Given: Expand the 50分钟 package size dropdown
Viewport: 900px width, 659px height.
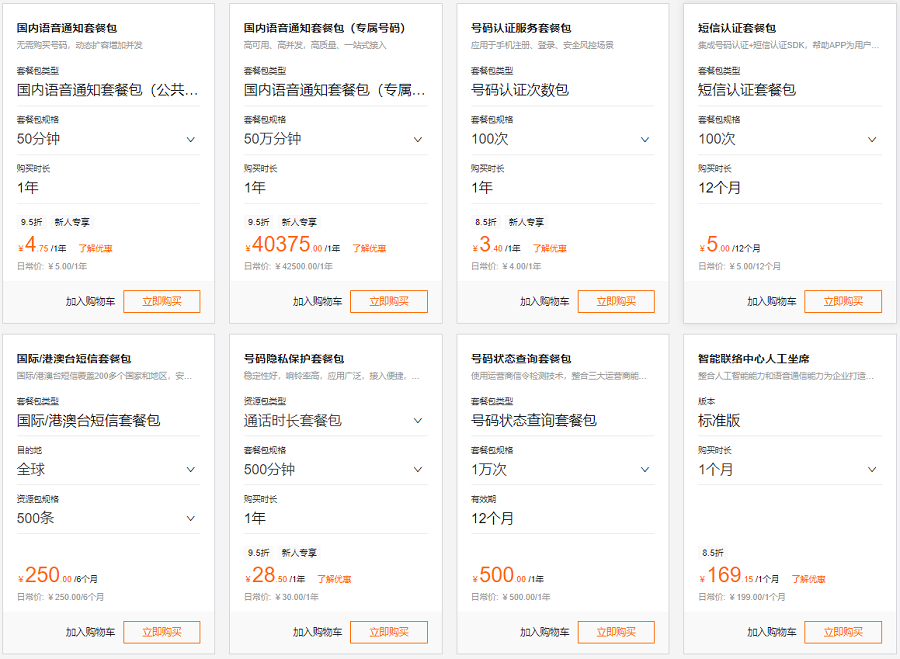Looking at the screenshot, I should (108, 139).
